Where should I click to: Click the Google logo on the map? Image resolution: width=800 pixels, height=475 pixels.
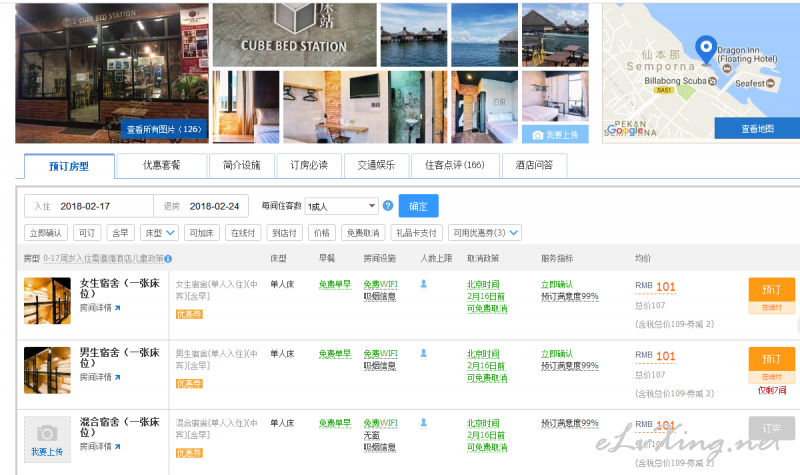coord(624,130)
